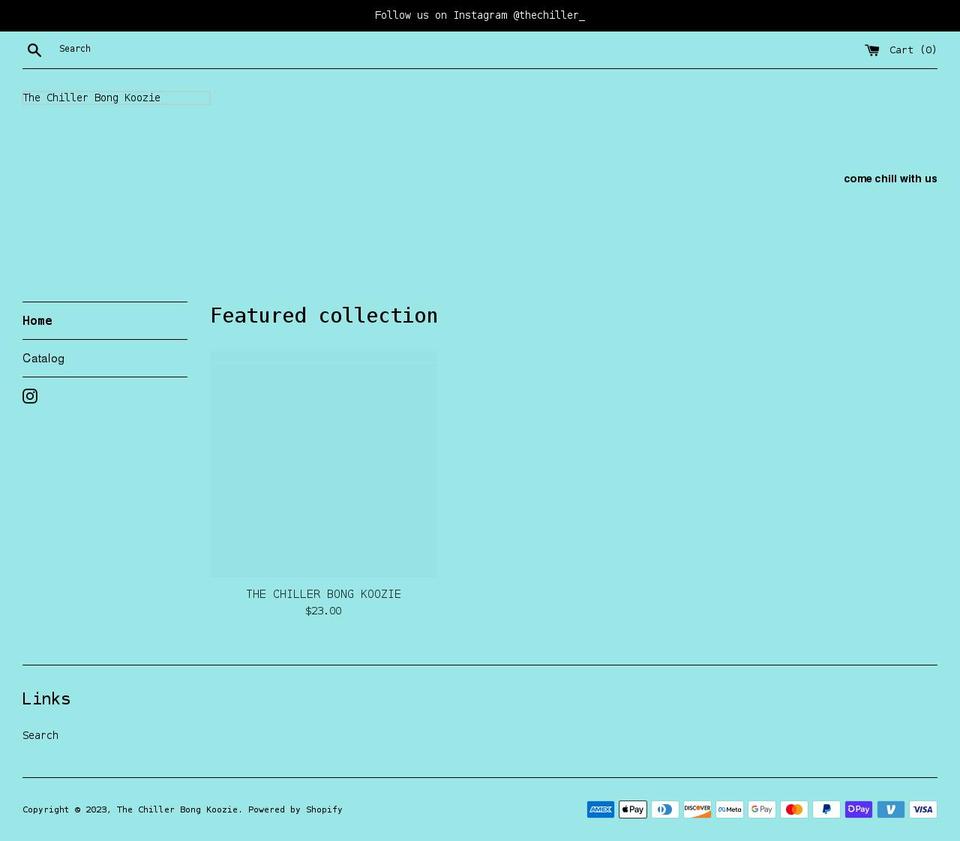Click the Search link in the footer
Image resolution: width=960 pixels, height=841 pixels.
[x=40, y=735]
